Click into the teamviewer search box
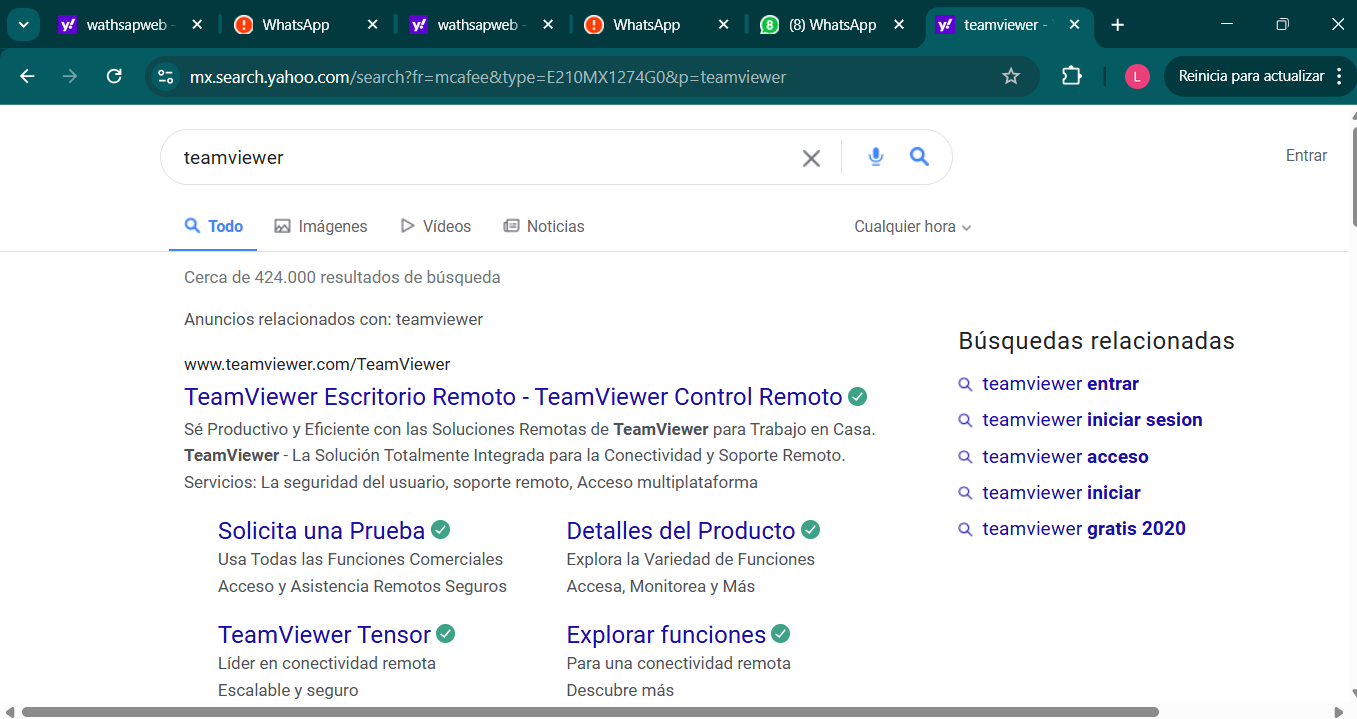Screen dimensions: 1357x719 pos(485,158)
